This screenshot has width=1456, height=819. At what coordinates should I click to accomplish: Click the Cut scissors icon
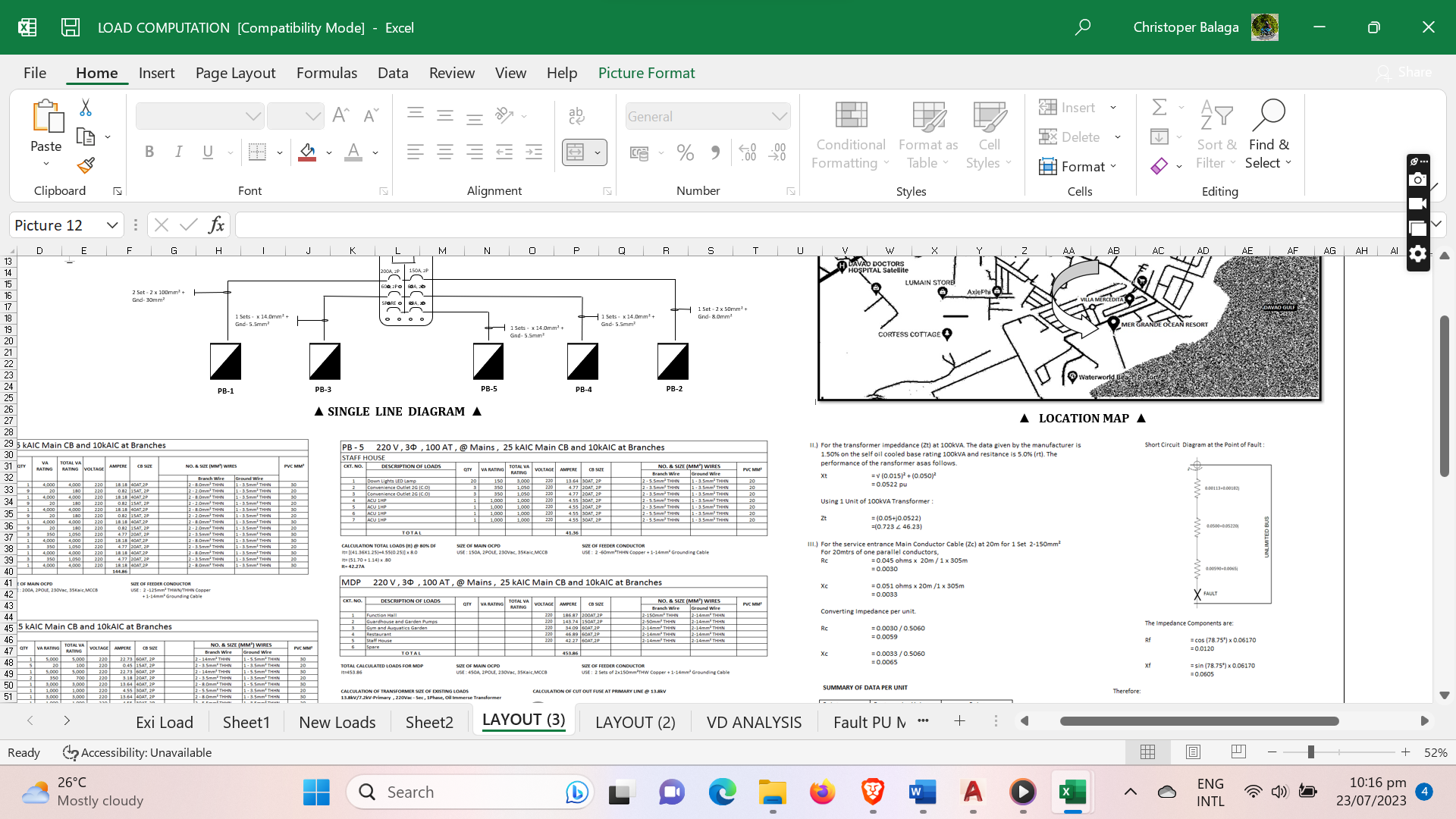[86, 108]
